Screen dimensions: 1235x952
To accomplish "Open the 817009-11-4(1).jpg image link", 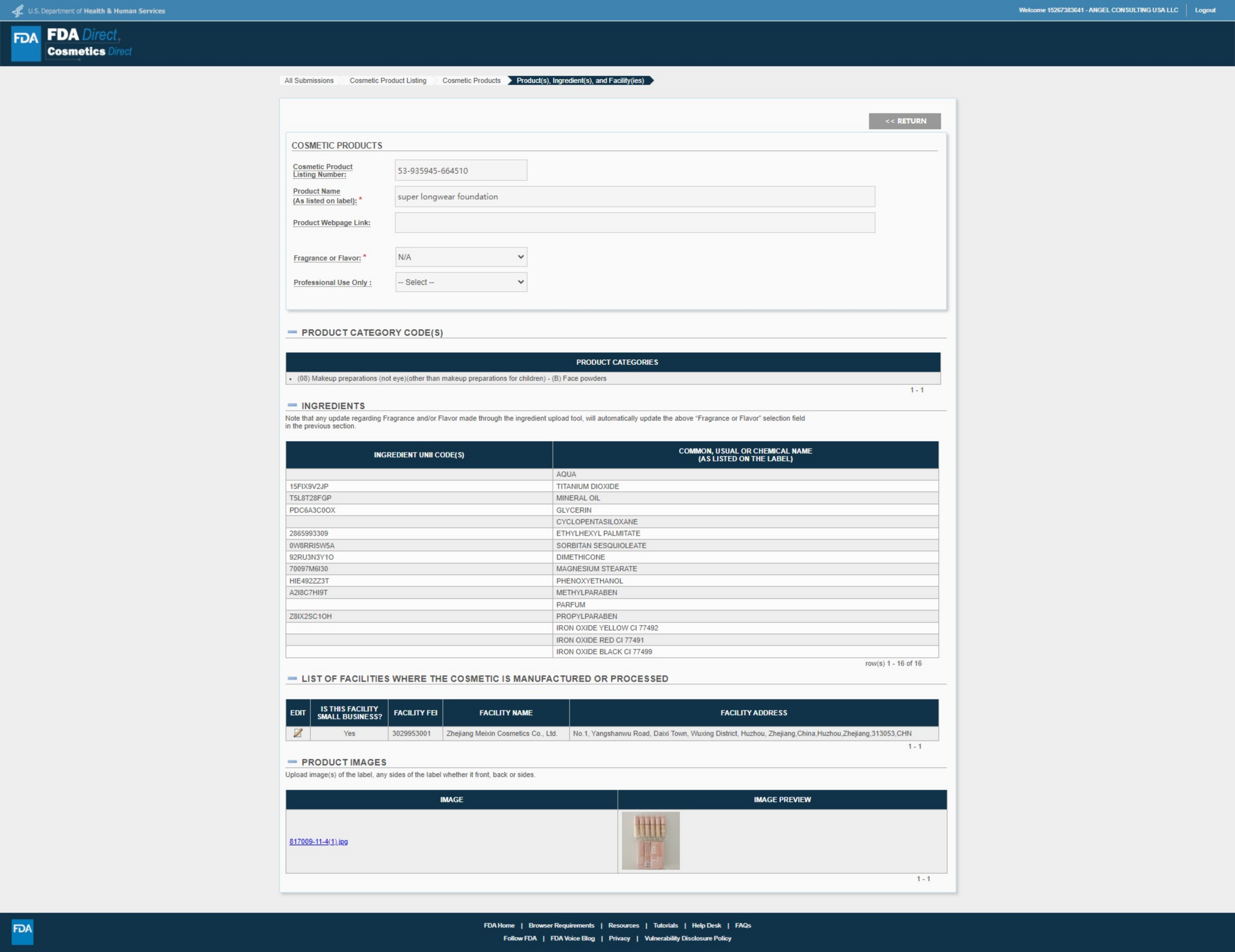I will click(318, 841).
